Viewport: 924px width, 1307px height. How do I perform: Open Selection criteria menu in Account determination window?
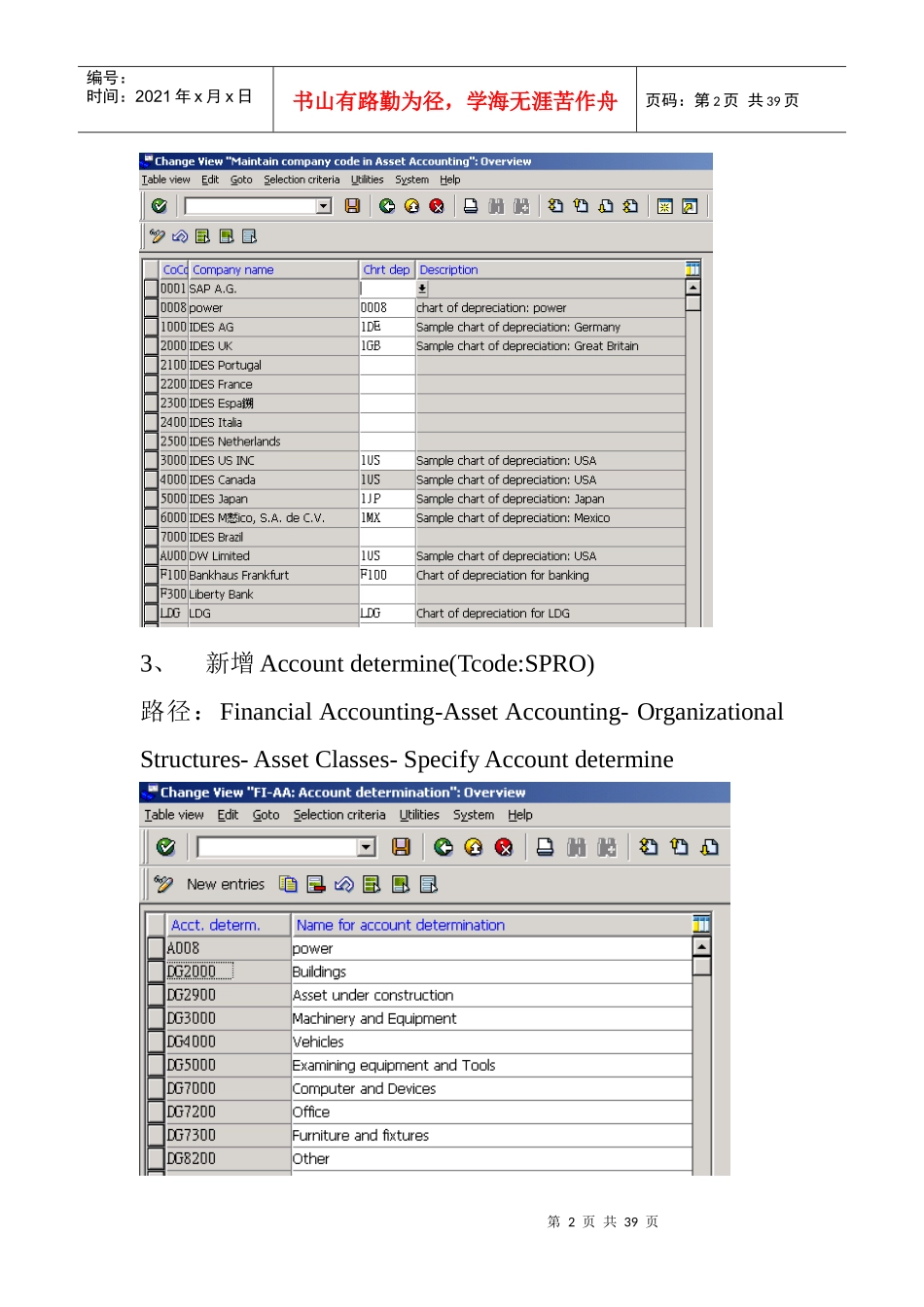tap(339, 815)
